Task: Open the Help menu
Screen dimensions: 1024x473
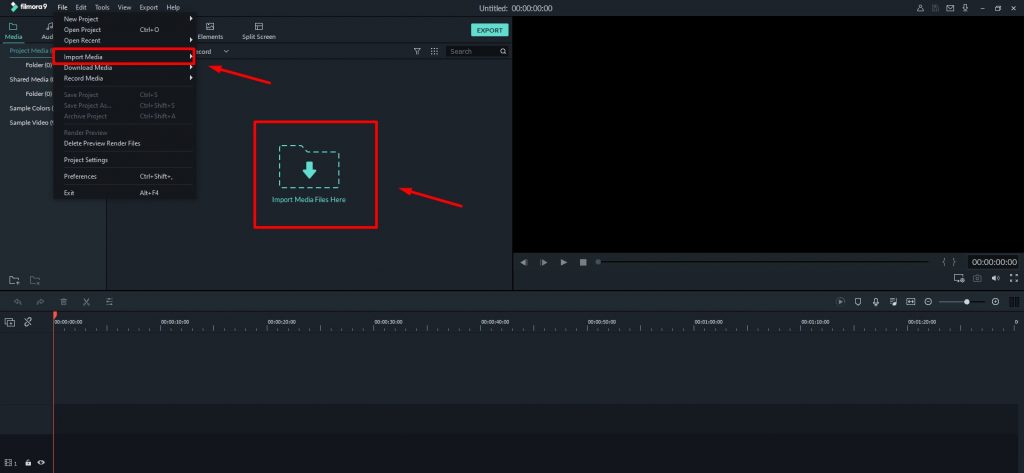Action: pos(173,7)
